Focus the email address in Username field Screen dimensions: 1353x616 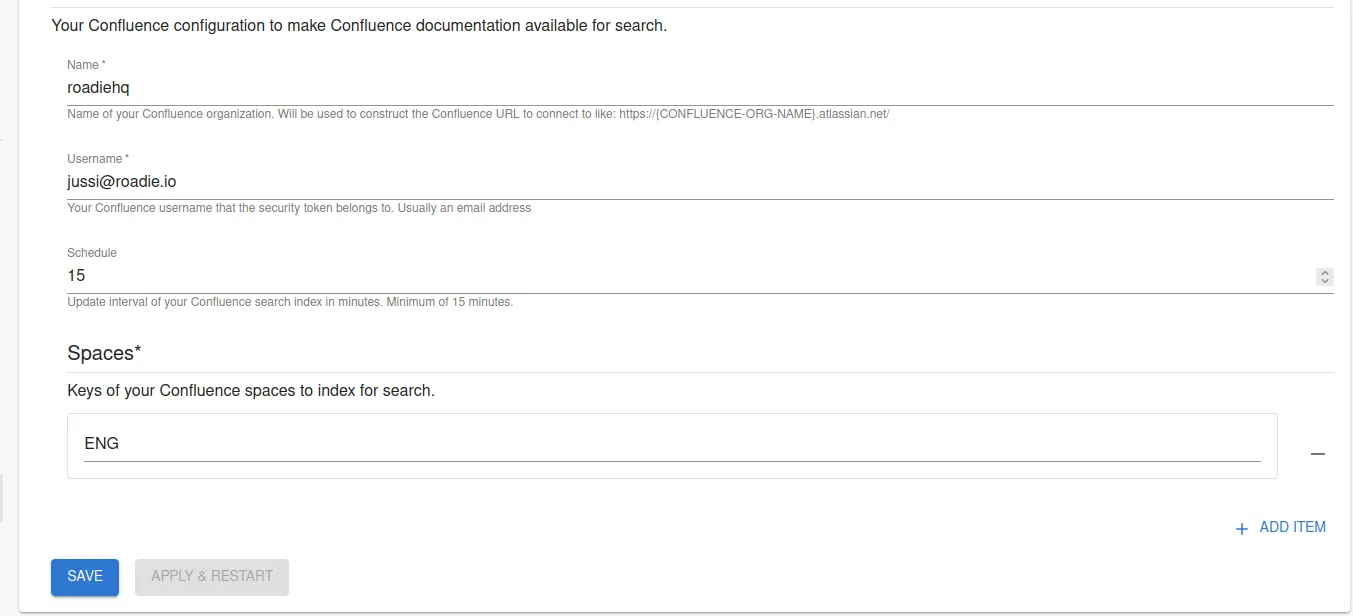point(121,181)
